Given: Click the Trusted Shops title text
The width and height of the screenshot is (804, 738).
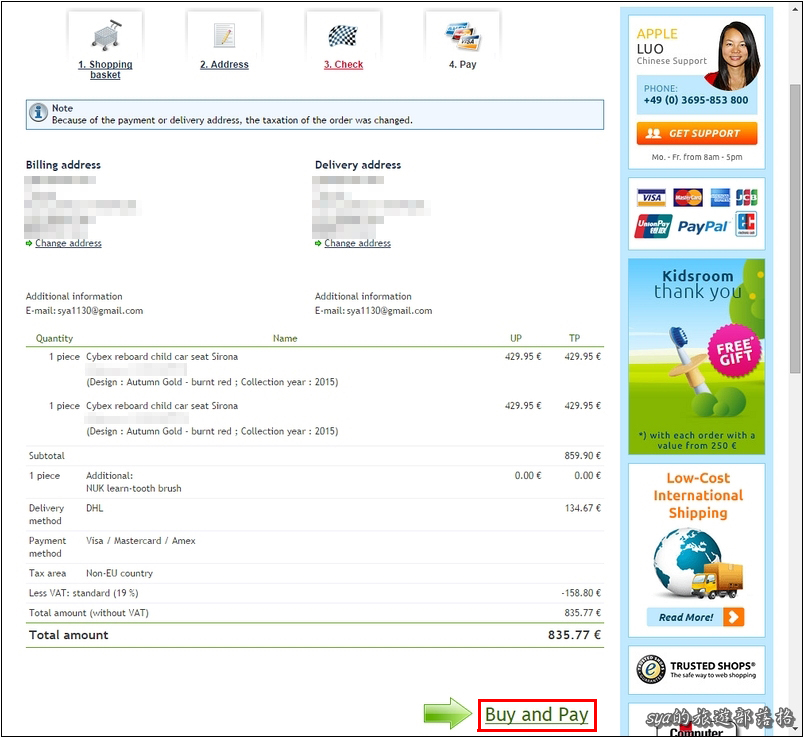Looking at the screenshot, I should [712, 666].
